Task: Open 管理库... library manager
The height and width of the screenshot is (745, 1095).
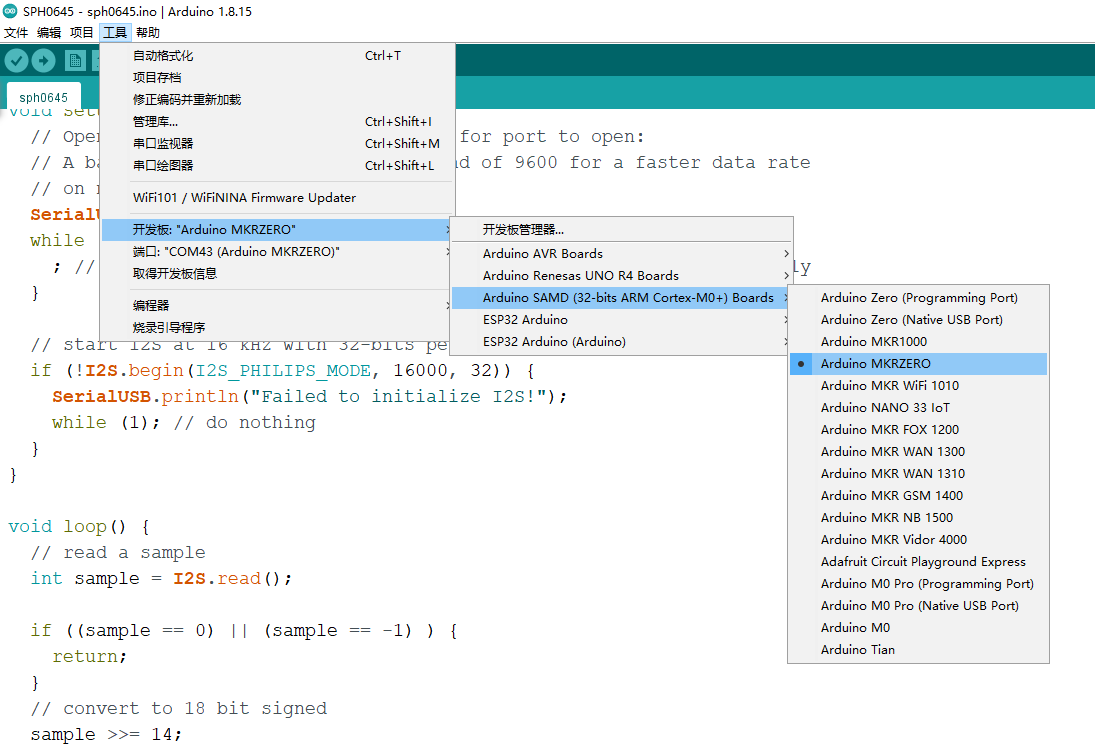Action: tap(277, 121)
